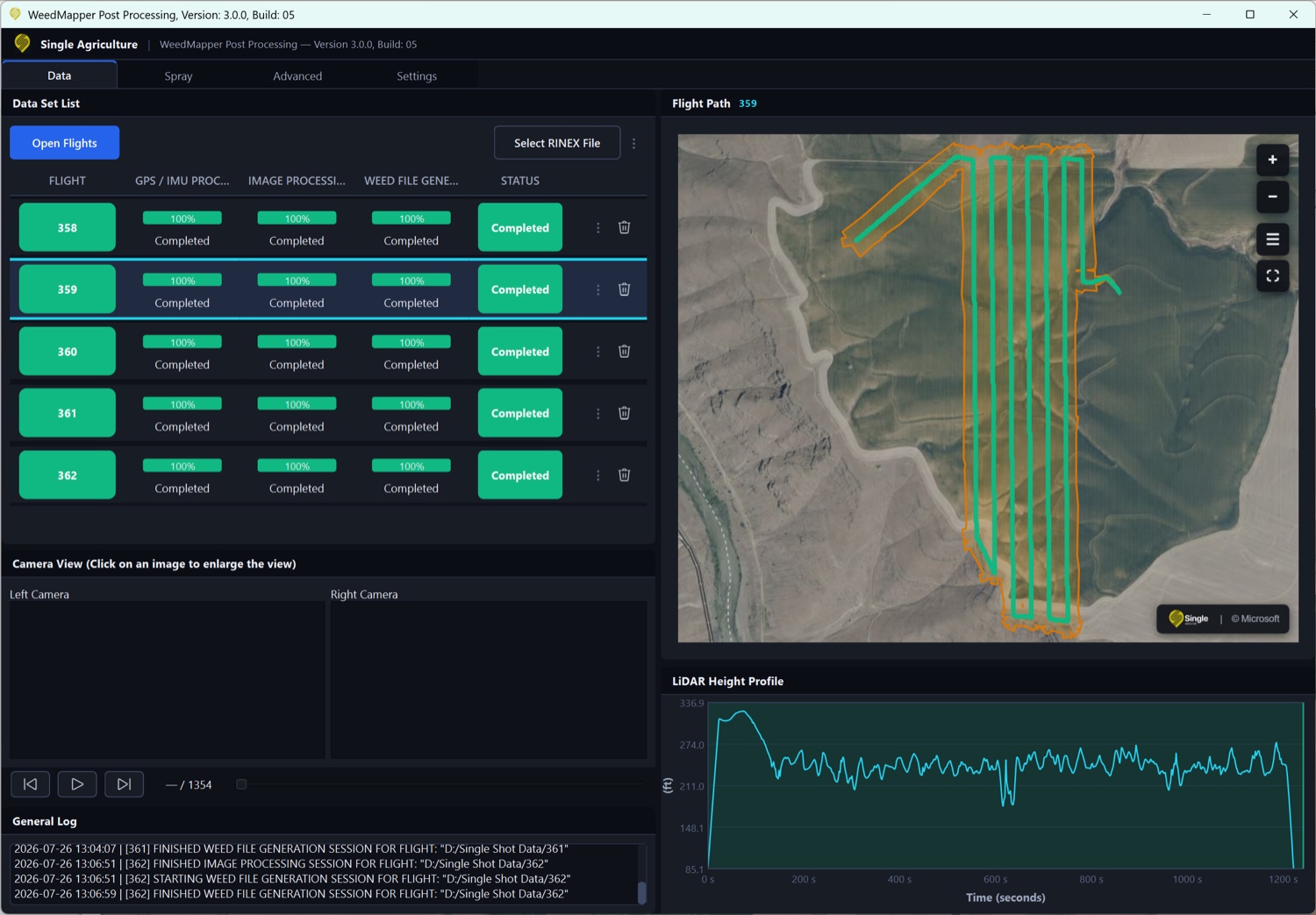Click weed file progress bar for flight 362

pos(411,466)
